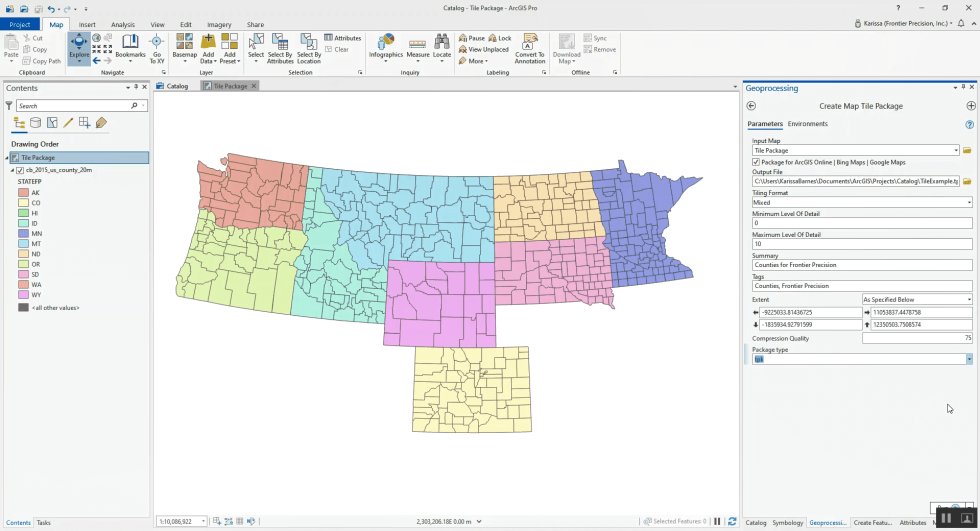Image resolution: width=980 pixels, height=531 pixels.
Task: Toggle cb_2015_us_county_20m layer visibility
Action: point(20,170)
